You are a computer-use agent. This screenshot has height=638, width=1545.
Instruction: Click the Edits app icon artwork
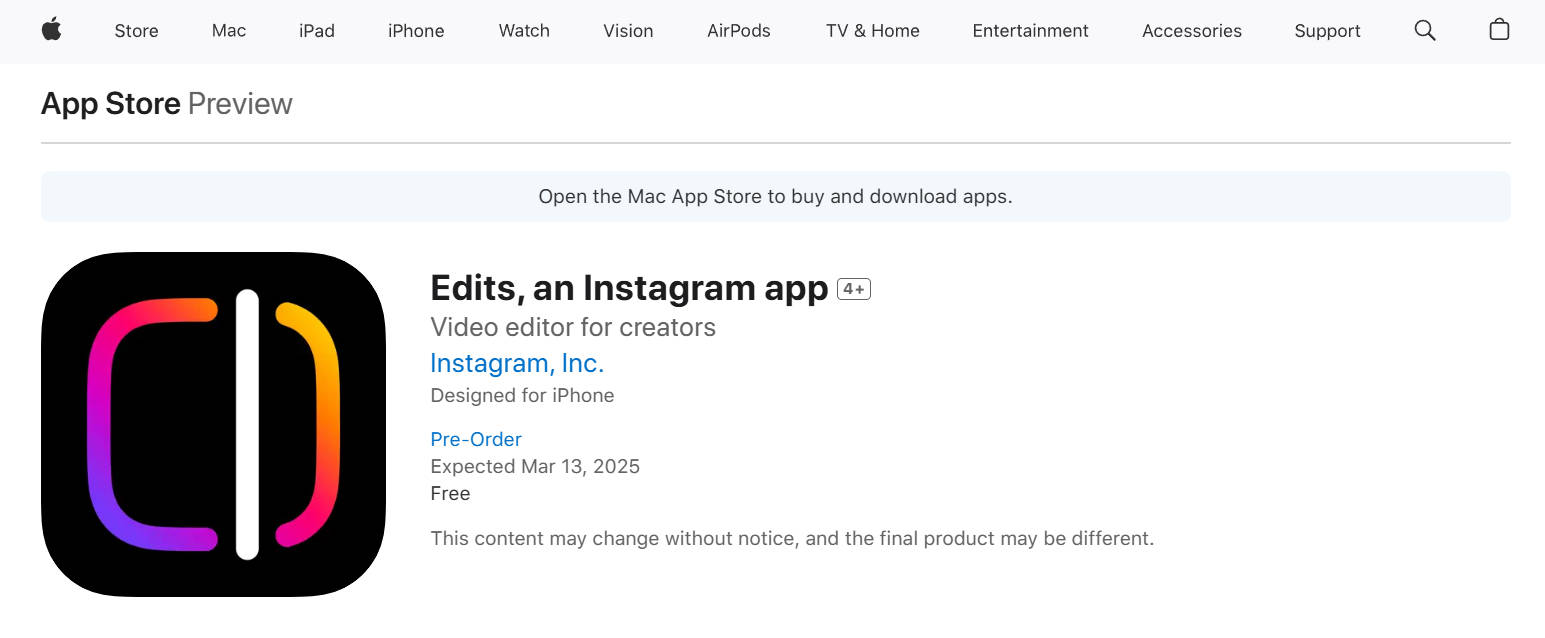(213, 422)
